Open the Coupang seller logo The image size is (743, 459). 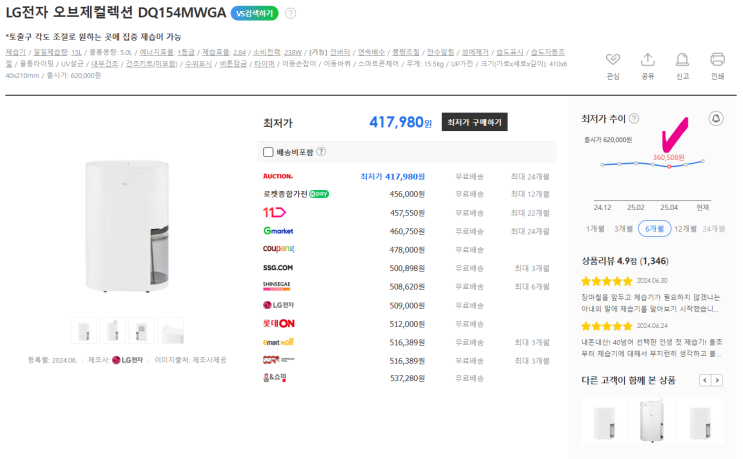tap(278, 249)
